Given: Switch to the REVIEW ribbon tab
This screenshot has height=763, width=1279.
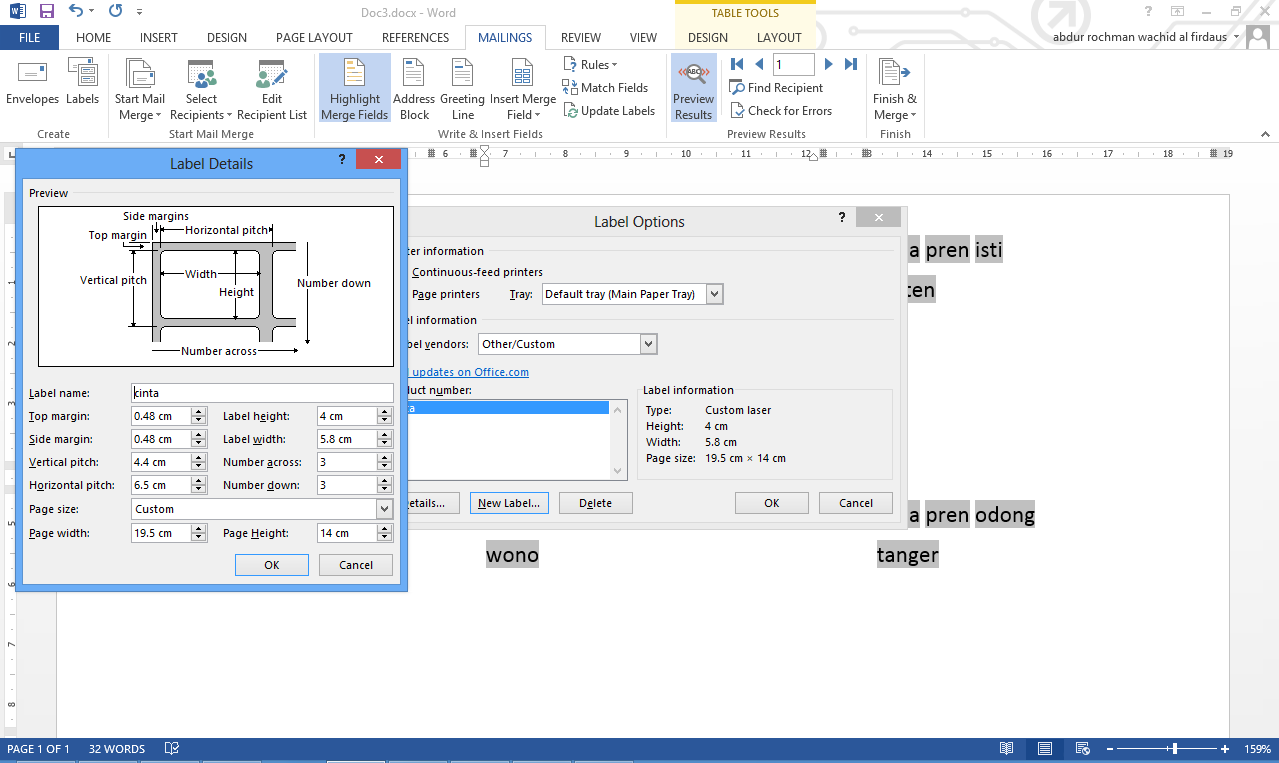Looking at the screenshot, I should 580,37.
